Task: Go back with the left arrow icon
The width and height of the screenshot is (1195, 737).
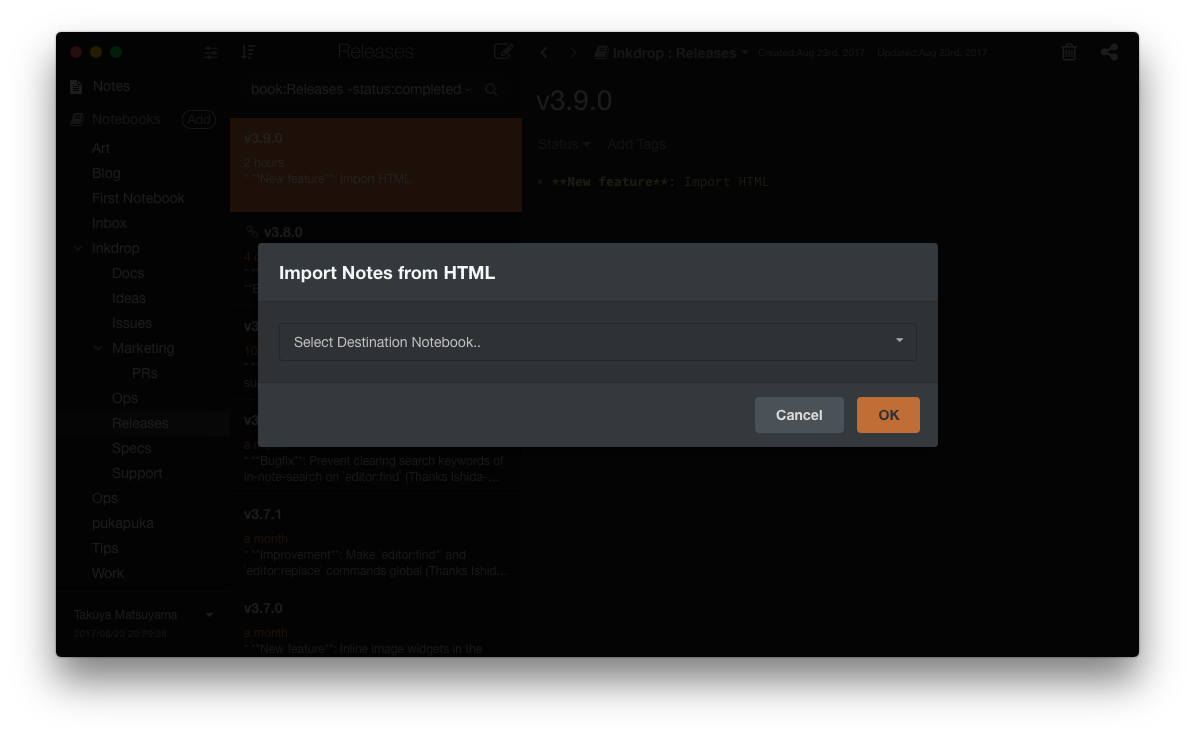Action: 544,53
